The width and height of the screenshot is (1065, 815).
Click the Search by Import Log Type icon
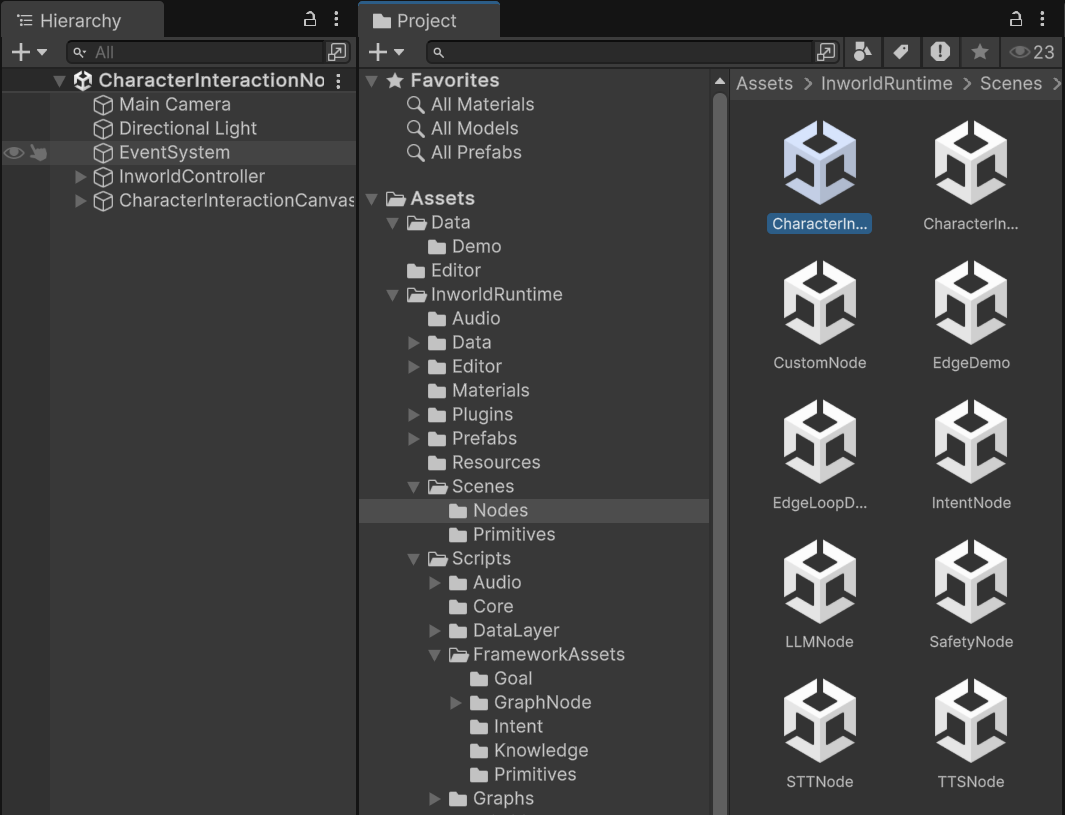pos(940,52)
